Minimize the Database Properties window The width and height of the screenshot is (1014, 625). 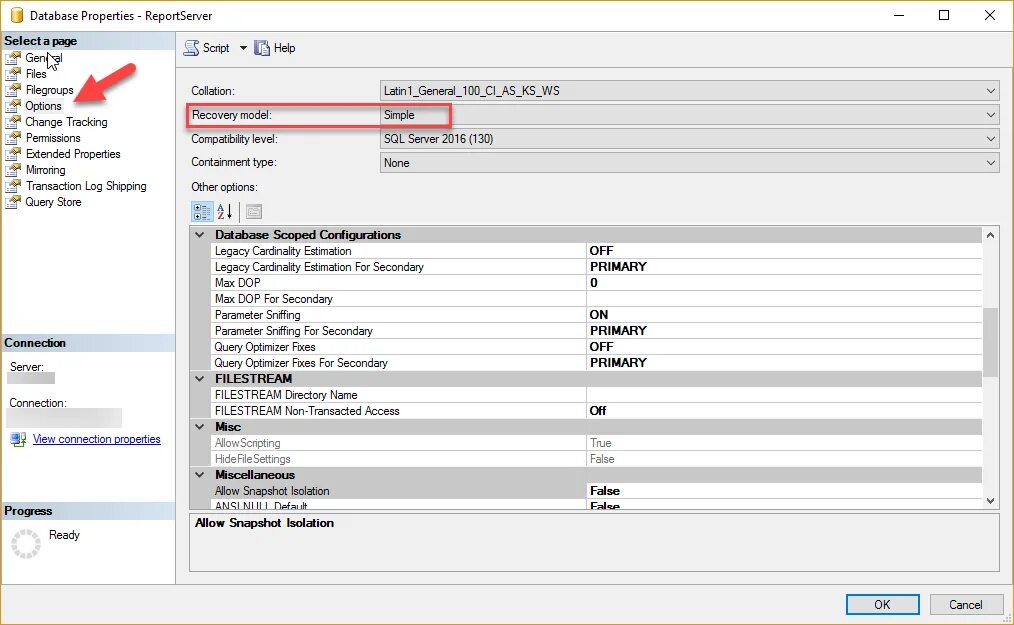pyautogui.click(x=899, y=15)
